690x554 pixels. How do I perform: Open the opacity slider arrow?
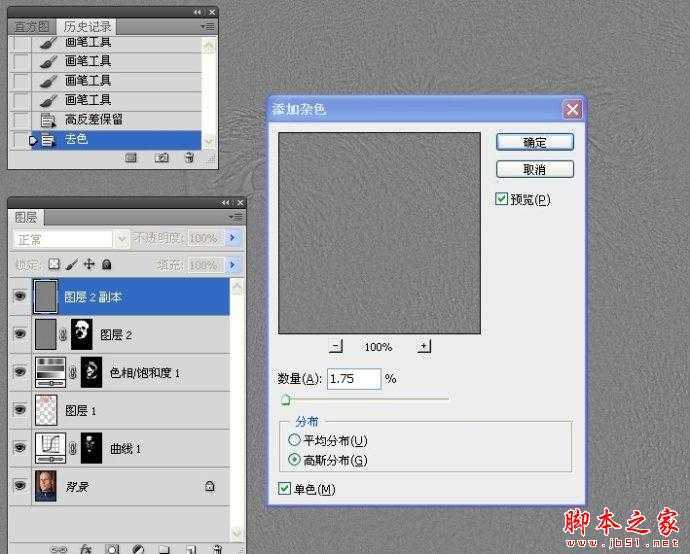(x=232, y=238)
